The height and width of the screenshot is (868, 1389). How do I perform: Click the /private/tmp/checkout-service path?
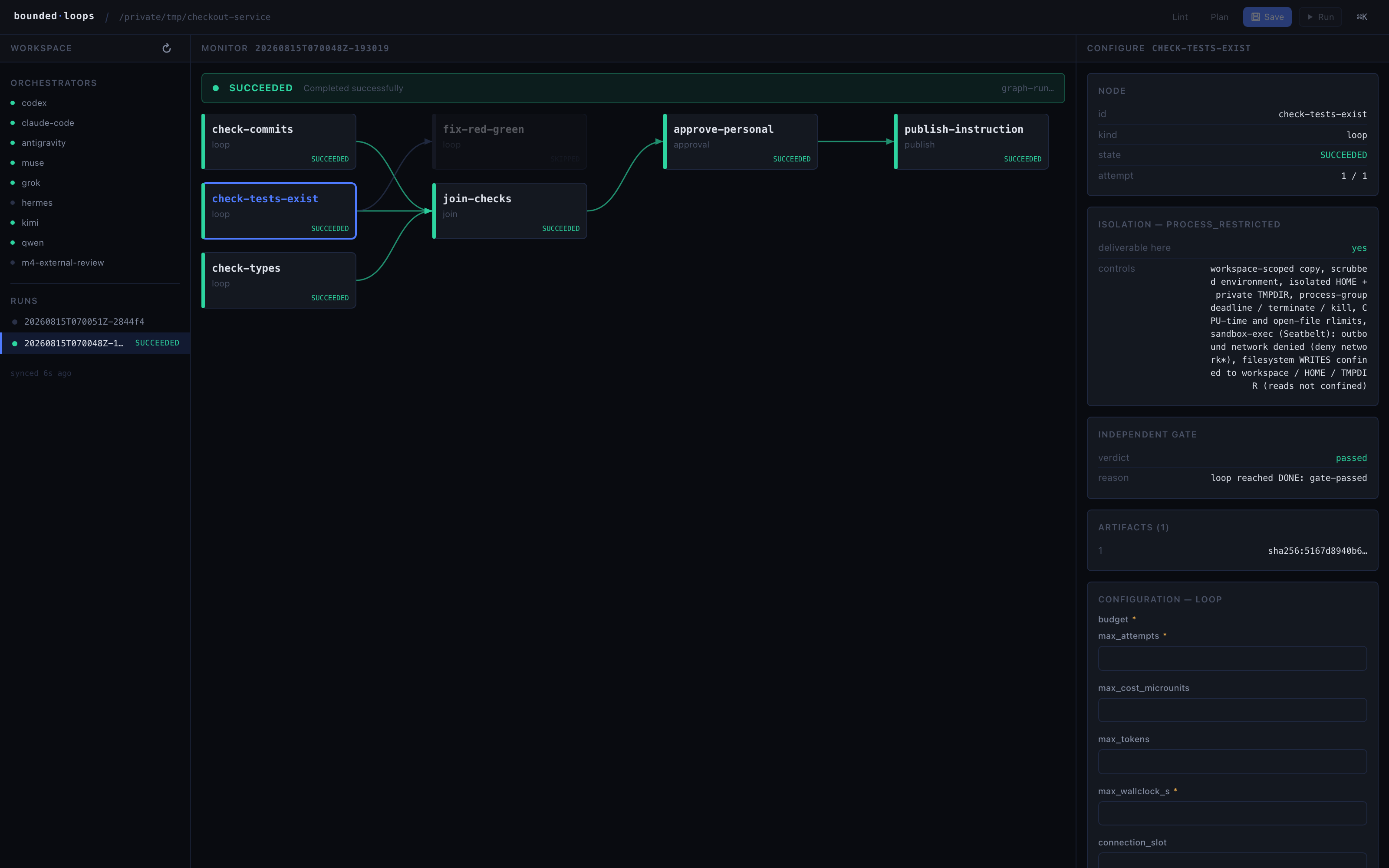pyautogui.click(x=194, y=17)
